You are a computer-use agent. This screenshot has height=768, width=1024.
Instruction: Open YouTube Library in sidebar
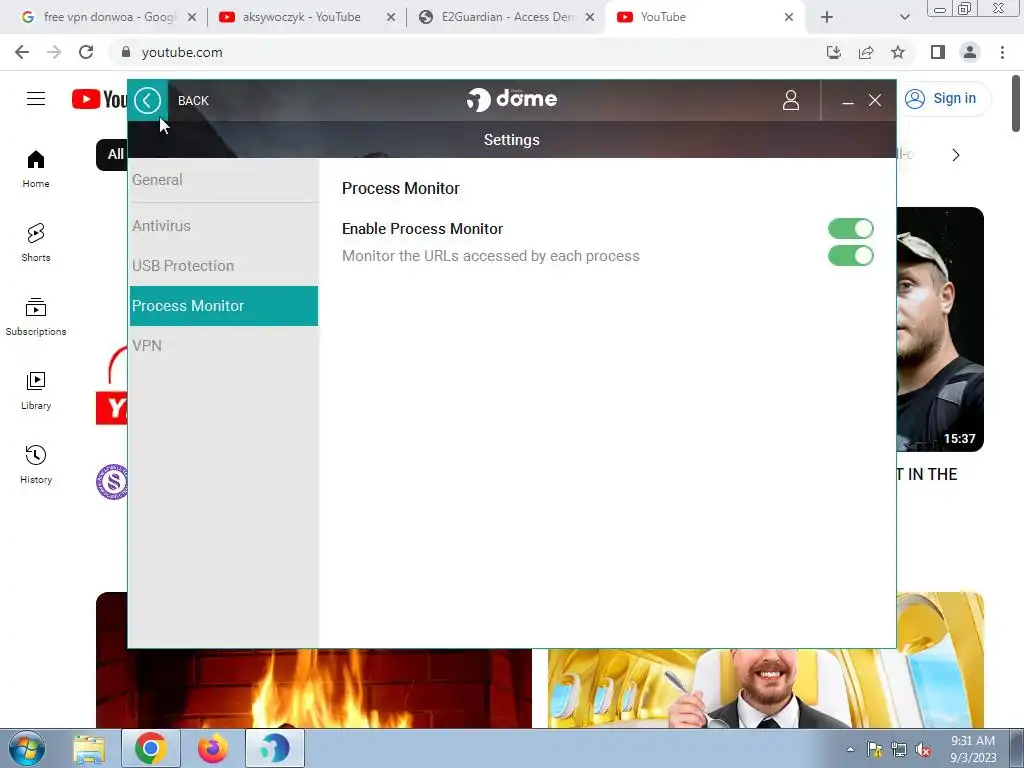pos(36,391)
